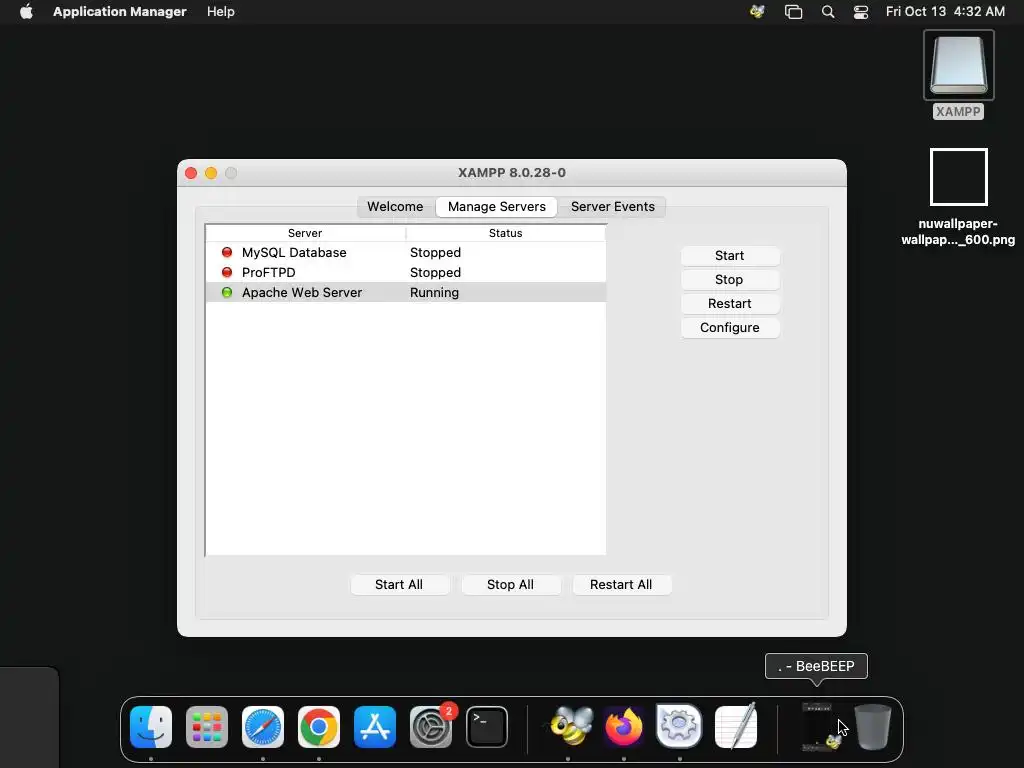Click the BeeBEEP menu bar icon
This screenshot has height=768, width=1024.
coord(758,12)
